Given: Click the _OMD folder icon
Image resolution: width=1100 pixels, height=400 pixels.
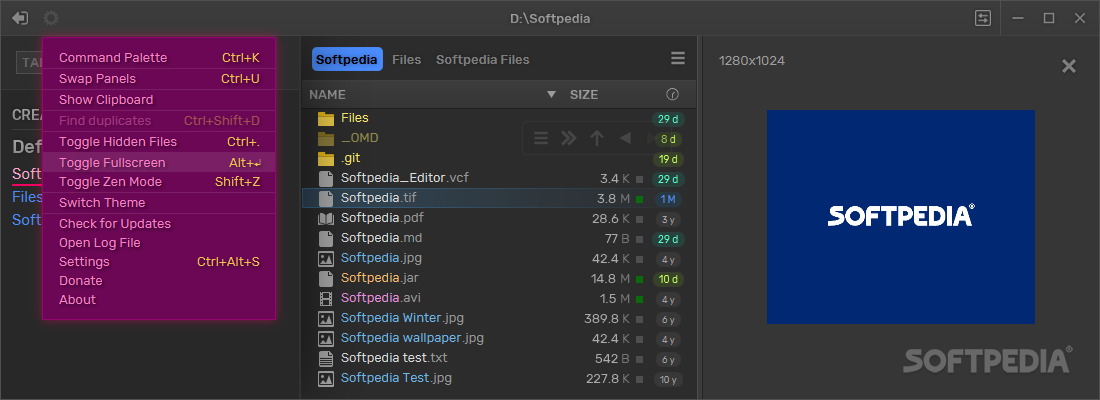Looking at the screenshot, I should click(x=326, y=138).
